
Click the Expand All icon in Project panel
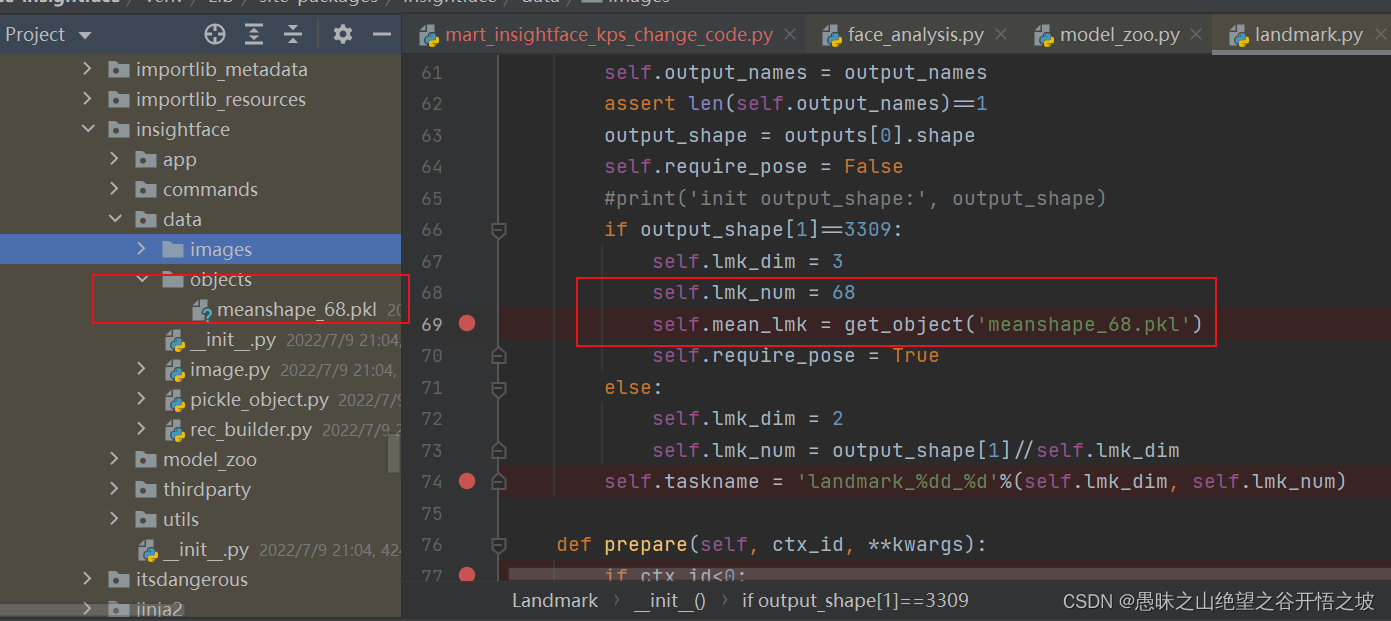click(x=254, y=35)
